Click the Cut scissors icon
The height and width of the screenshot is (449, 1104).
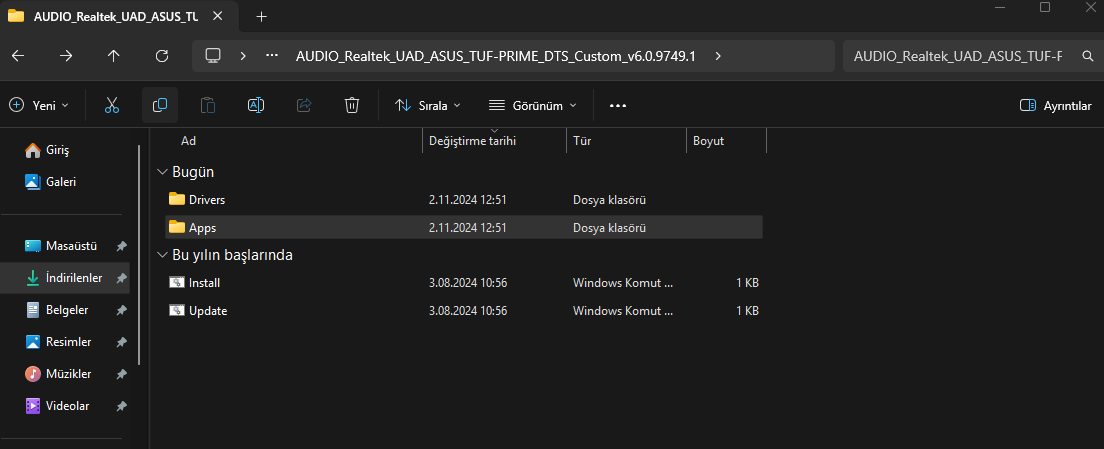112,105
